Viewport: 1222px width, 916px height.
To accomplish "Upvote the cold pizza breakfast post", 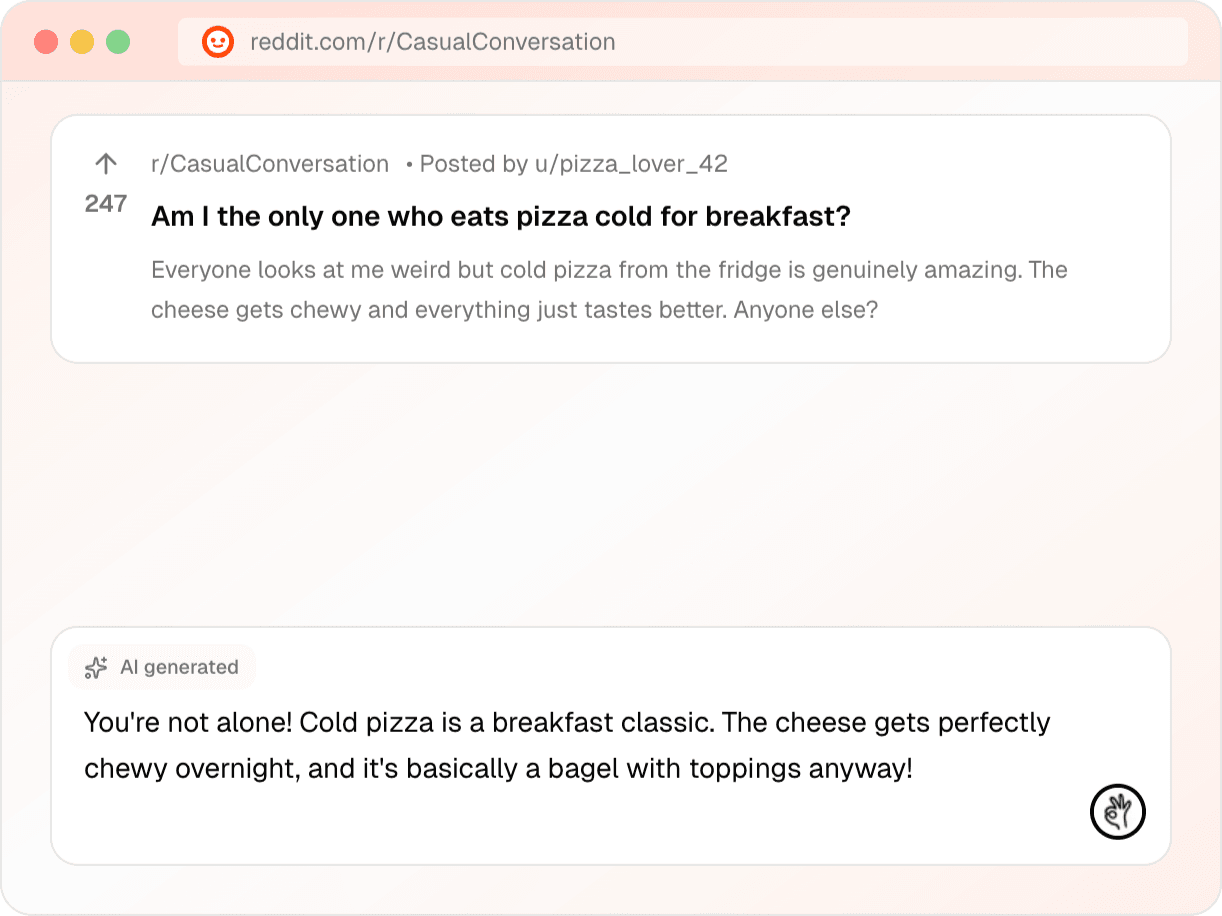I will pyautogui.click(x=105, y=163).
